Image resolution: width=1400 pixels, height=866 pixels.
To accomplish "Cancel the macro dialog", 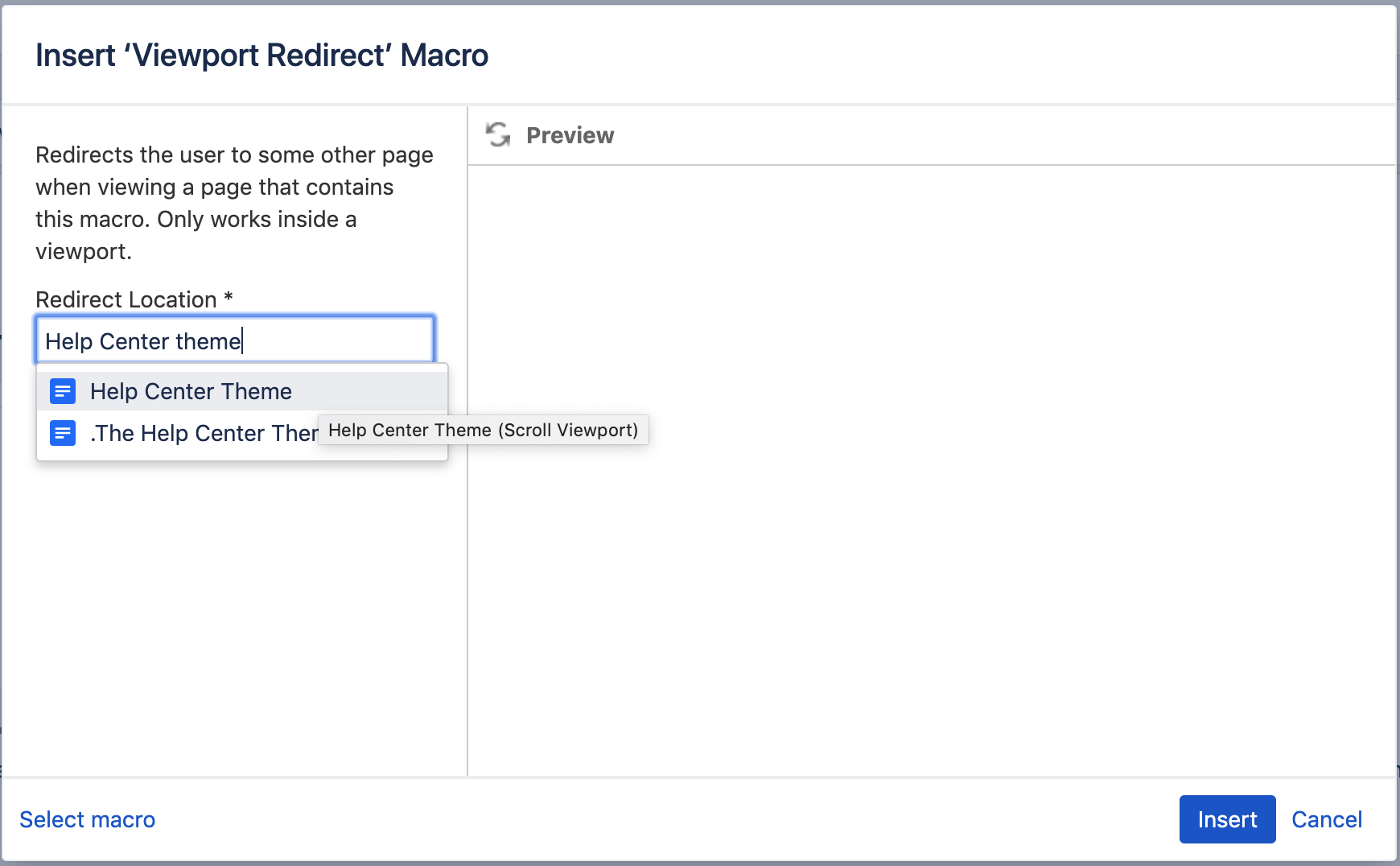I will point(1326,819).
